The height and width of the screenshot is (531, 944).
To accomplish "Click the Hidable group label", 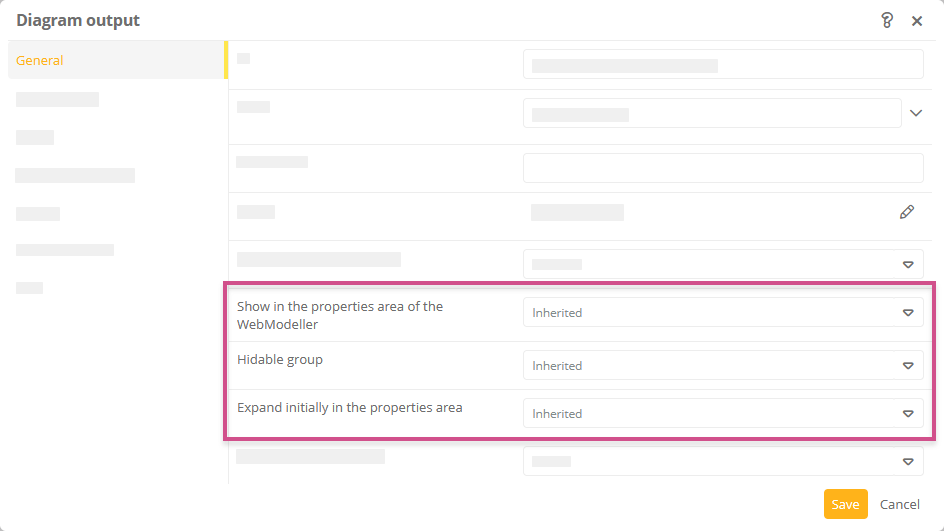I will 280,360.
